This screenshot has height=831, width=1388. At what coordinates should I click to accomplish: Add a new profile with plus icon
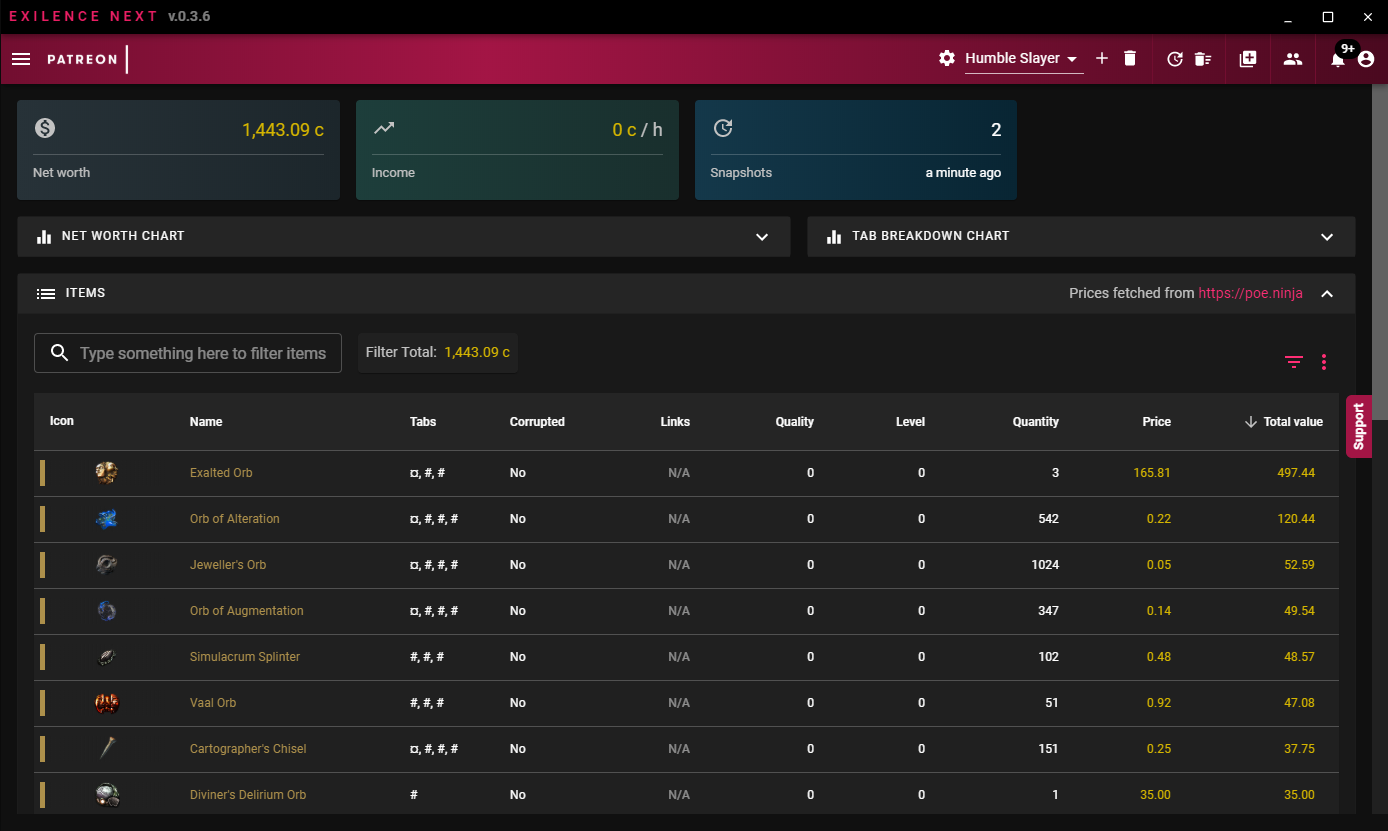(1102, 58)
